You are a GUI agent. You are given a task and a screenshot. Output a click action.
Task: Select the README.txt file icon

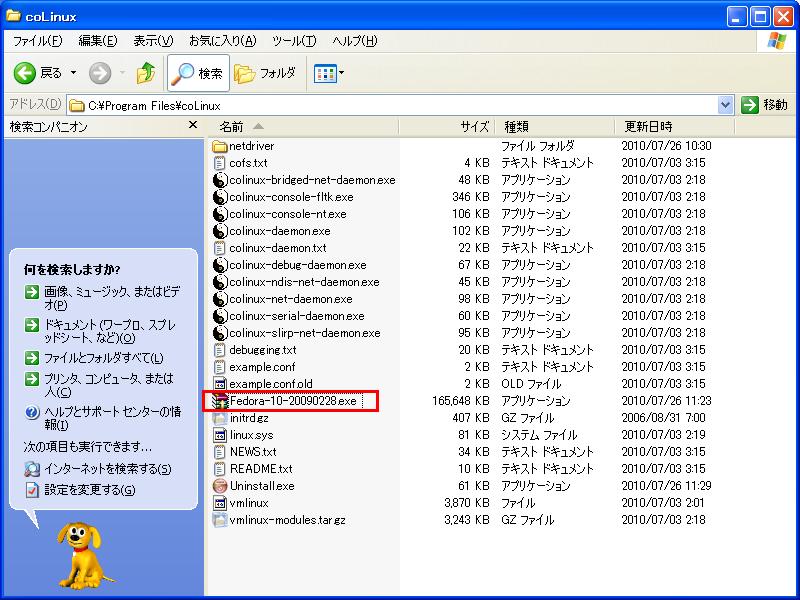220,469
